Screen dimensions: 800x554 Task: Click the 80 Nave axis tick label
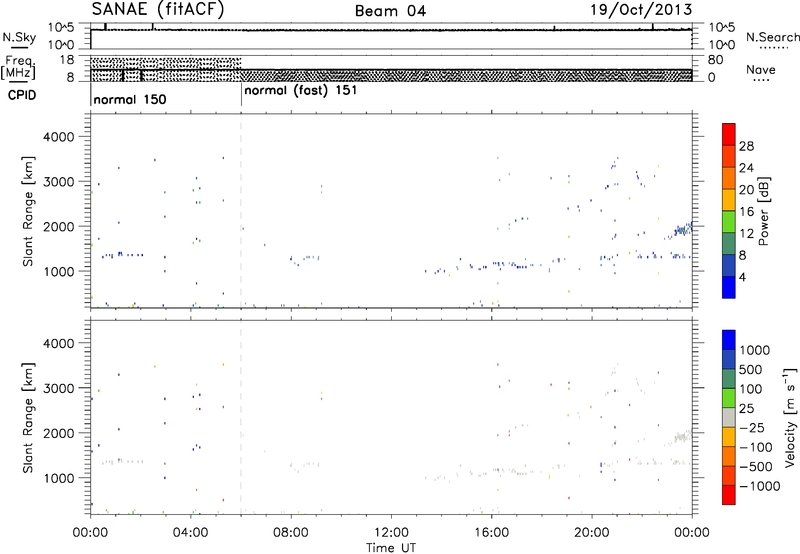point(715,60)
